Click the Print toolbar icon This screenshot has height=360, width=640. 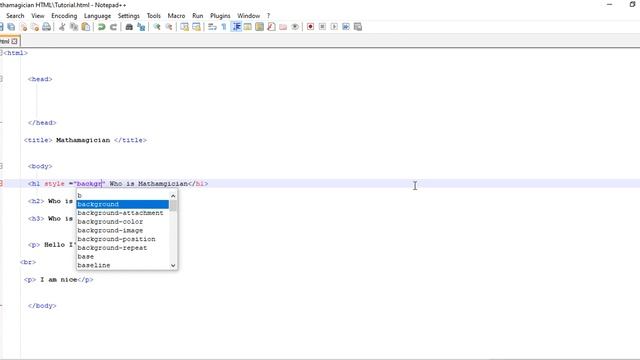click(47, 27)
